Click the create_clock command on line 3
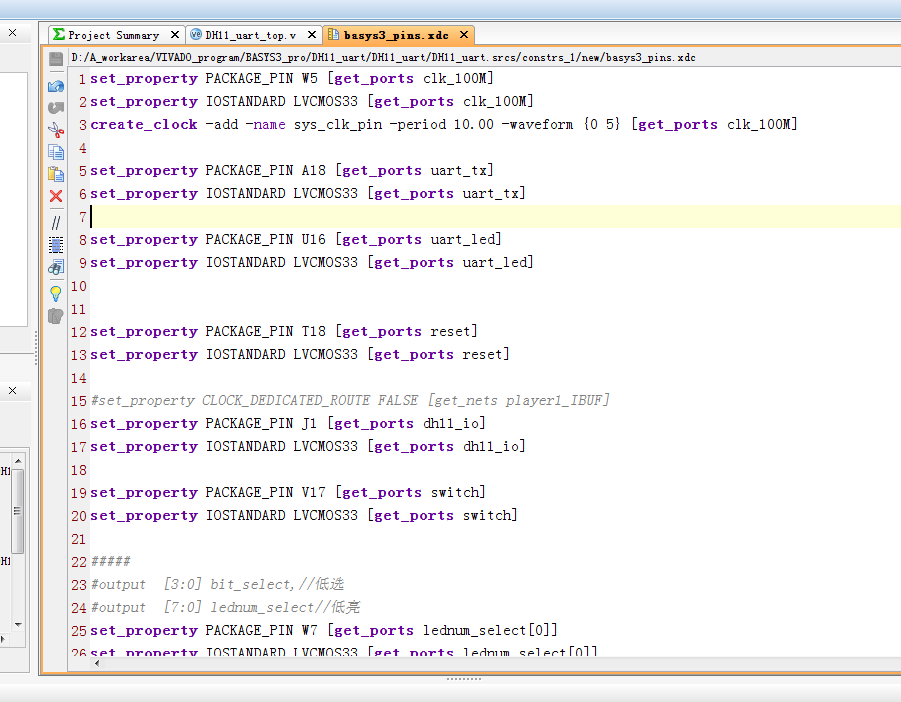Image resolution: width=901 pixels, height=702 pixels. (144, 125)
